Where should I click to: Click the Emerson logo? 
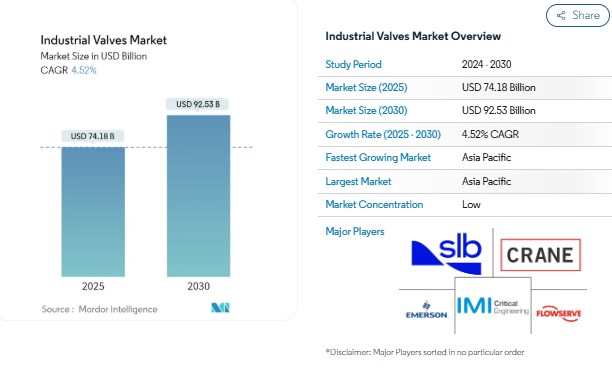(x=427, y=310)
